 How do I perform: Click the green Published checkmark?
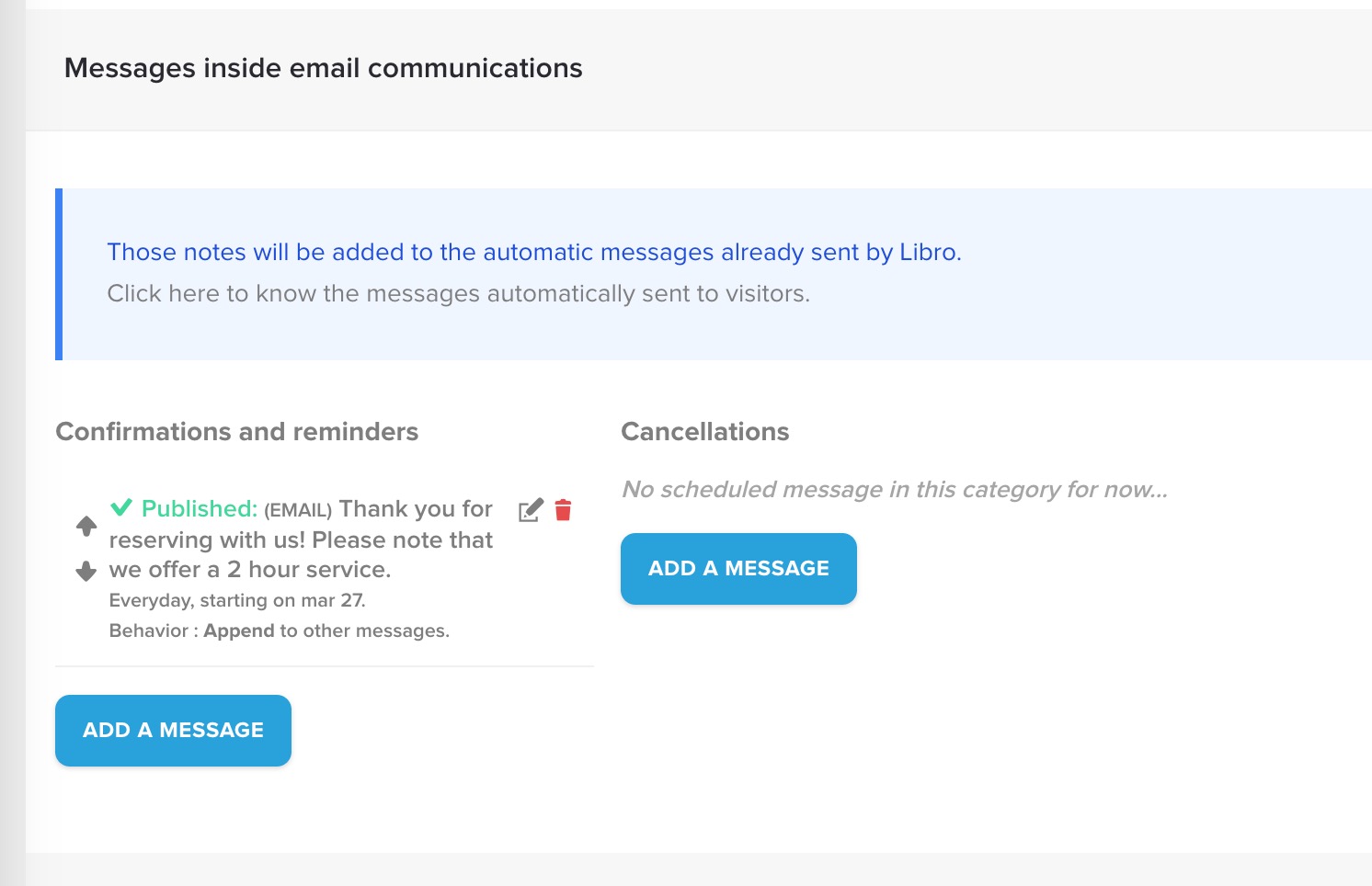click(121, 507)
